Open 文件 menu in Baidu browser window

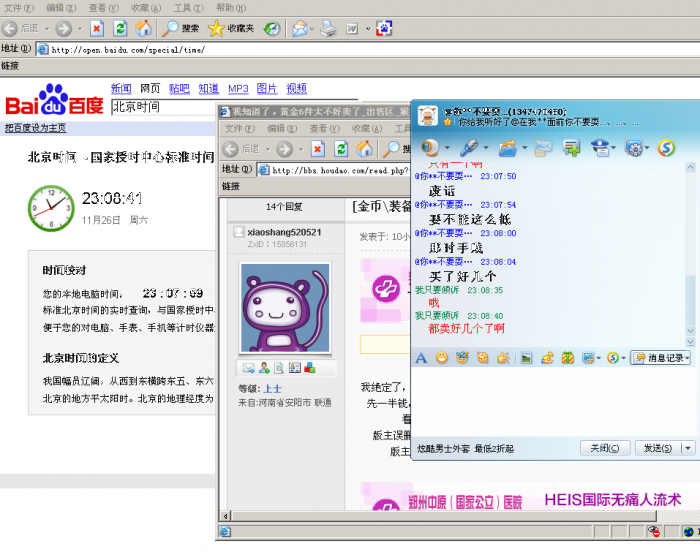(18, 8)
